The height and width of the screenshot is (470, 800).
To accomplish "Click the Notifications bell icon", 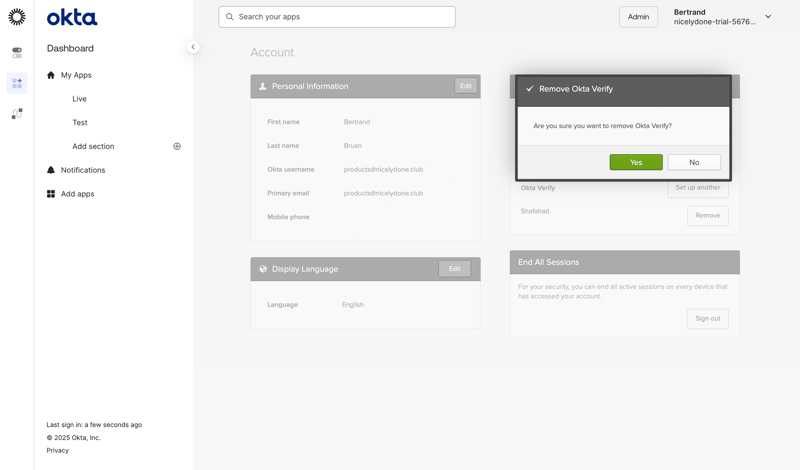I will coord(51,170).
